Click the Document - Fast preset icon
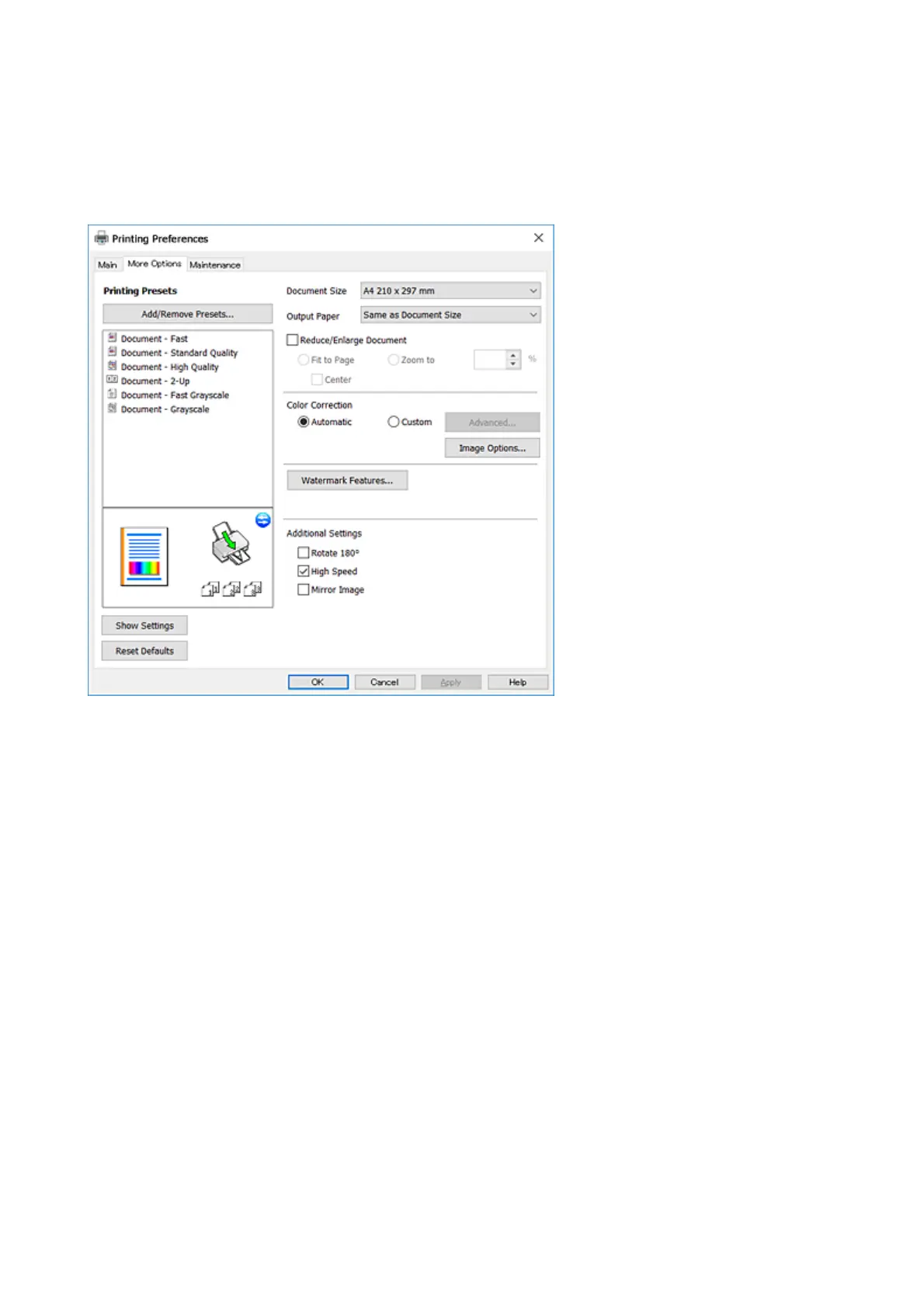This screenshot has width=924, height=1308. (x=113, y=338)
